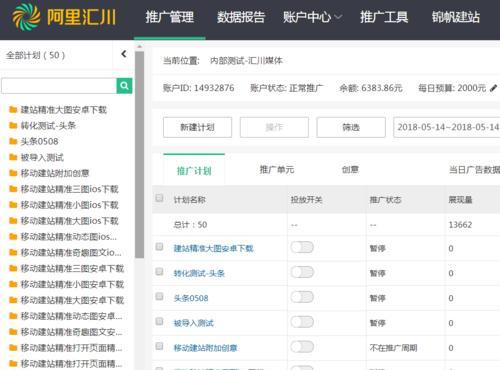Click account ID text 14932876
Image resolution: width=500 pixels, height=370 pixels.
[214, 88]
